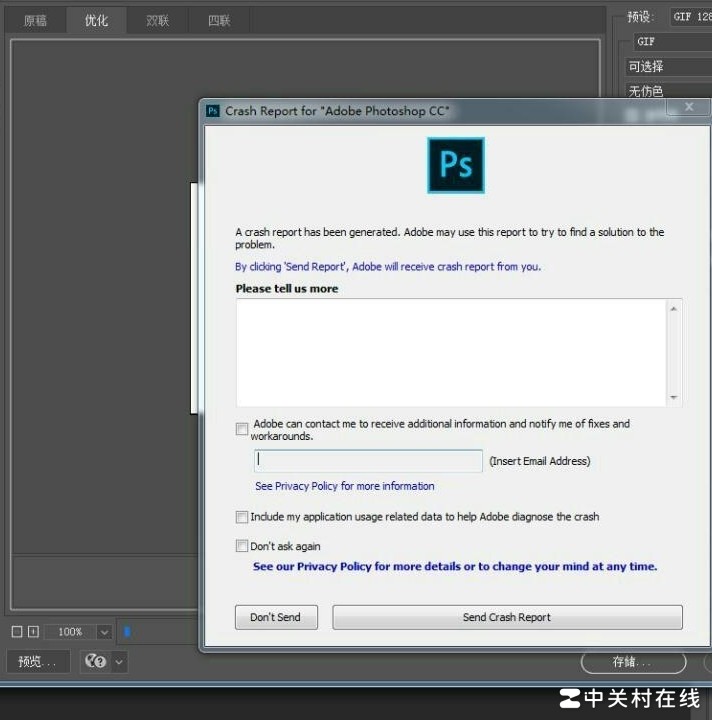Click the small Ps icon in the title bar
The image size is (712, 720).
coord(212,111)
